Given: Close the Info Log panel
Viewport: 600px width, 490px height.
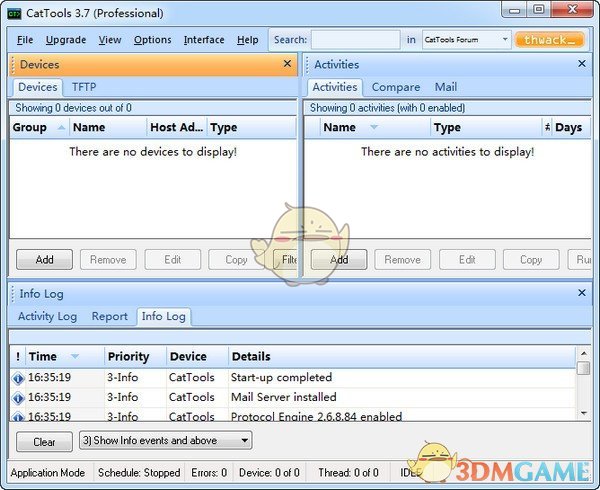Looking at the screenshot, I should tap(582, 293).
